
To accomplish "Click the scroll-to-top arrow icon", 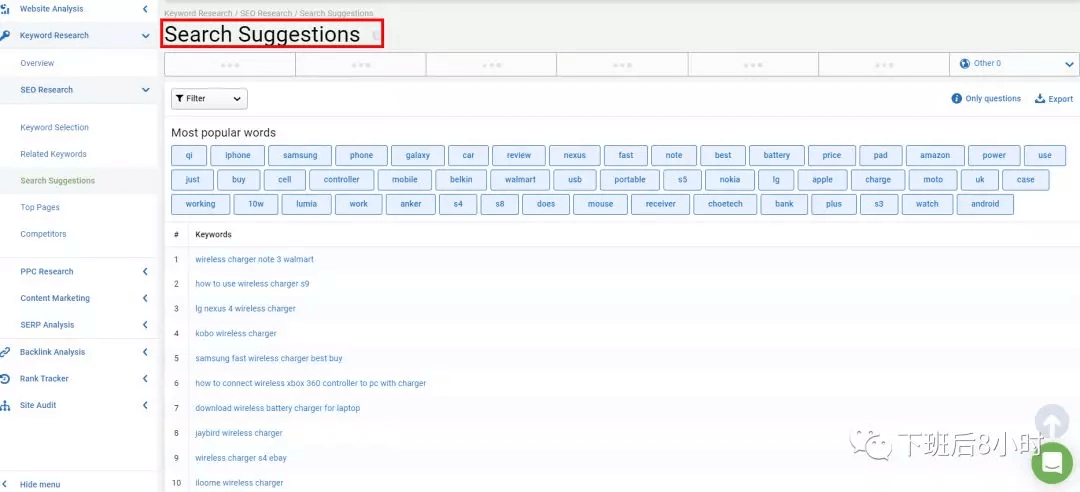I will (x=1050, y=422).
